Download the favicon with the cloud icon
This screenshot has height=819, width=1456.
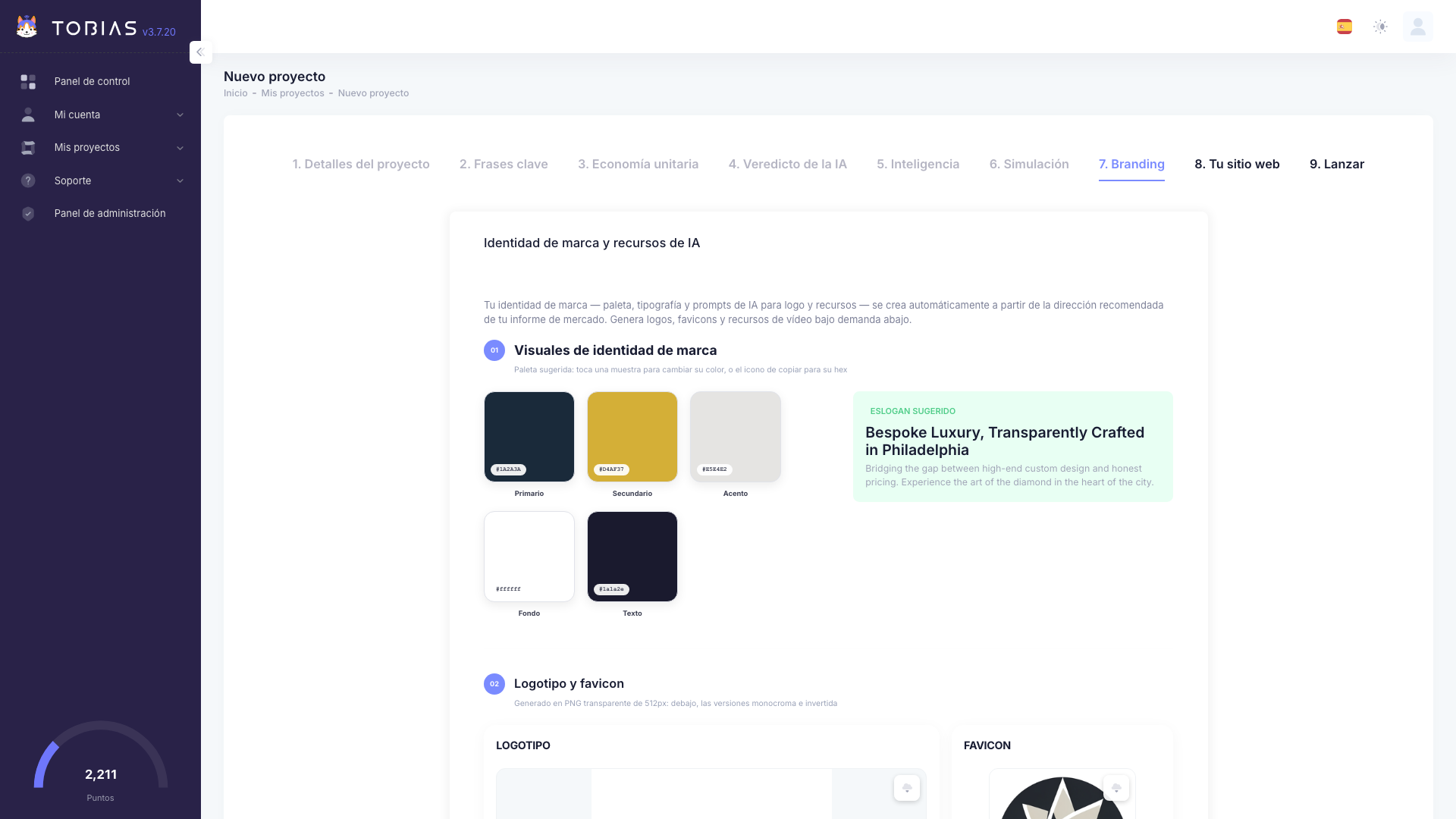click(x=1116, y=788)
